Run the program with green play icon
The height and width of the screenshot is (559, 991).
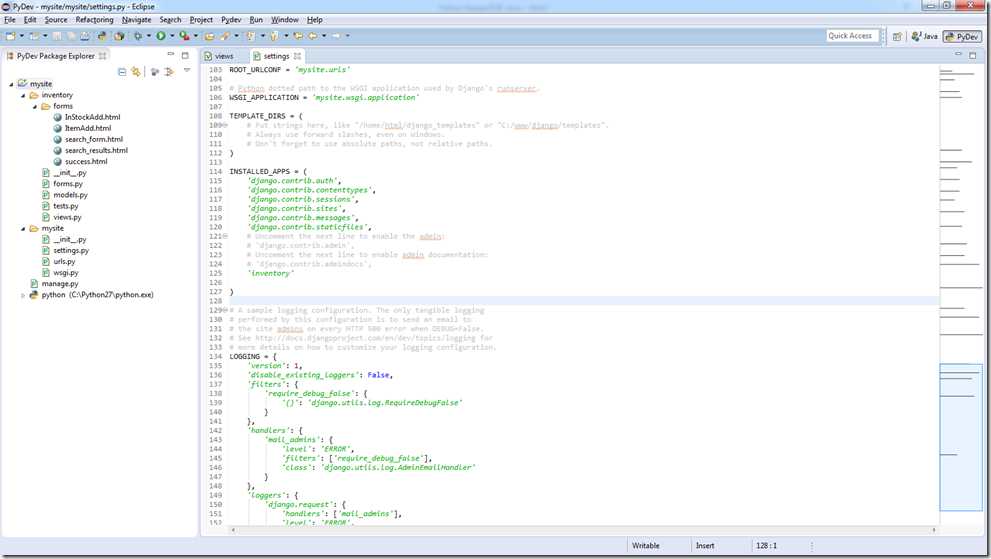tap(161, 36)
